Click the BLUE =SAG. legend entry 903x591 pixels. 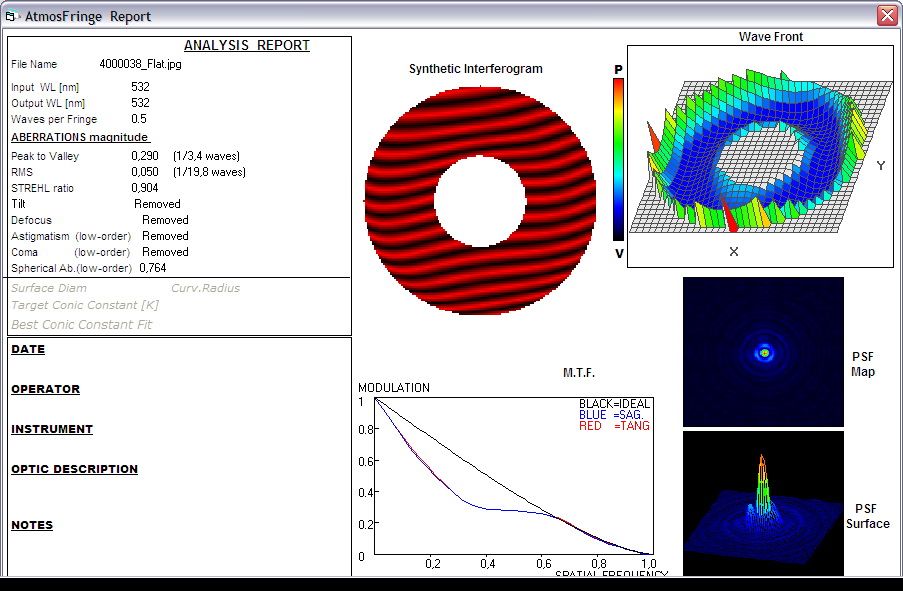pos(611,415)
